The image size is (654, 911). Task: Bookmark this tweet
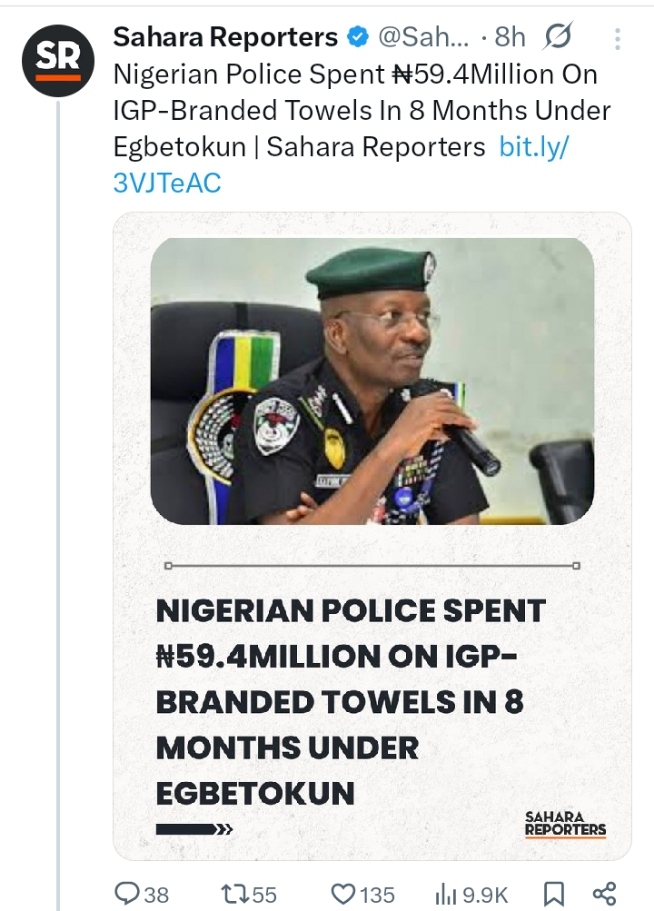pos(554,893)
